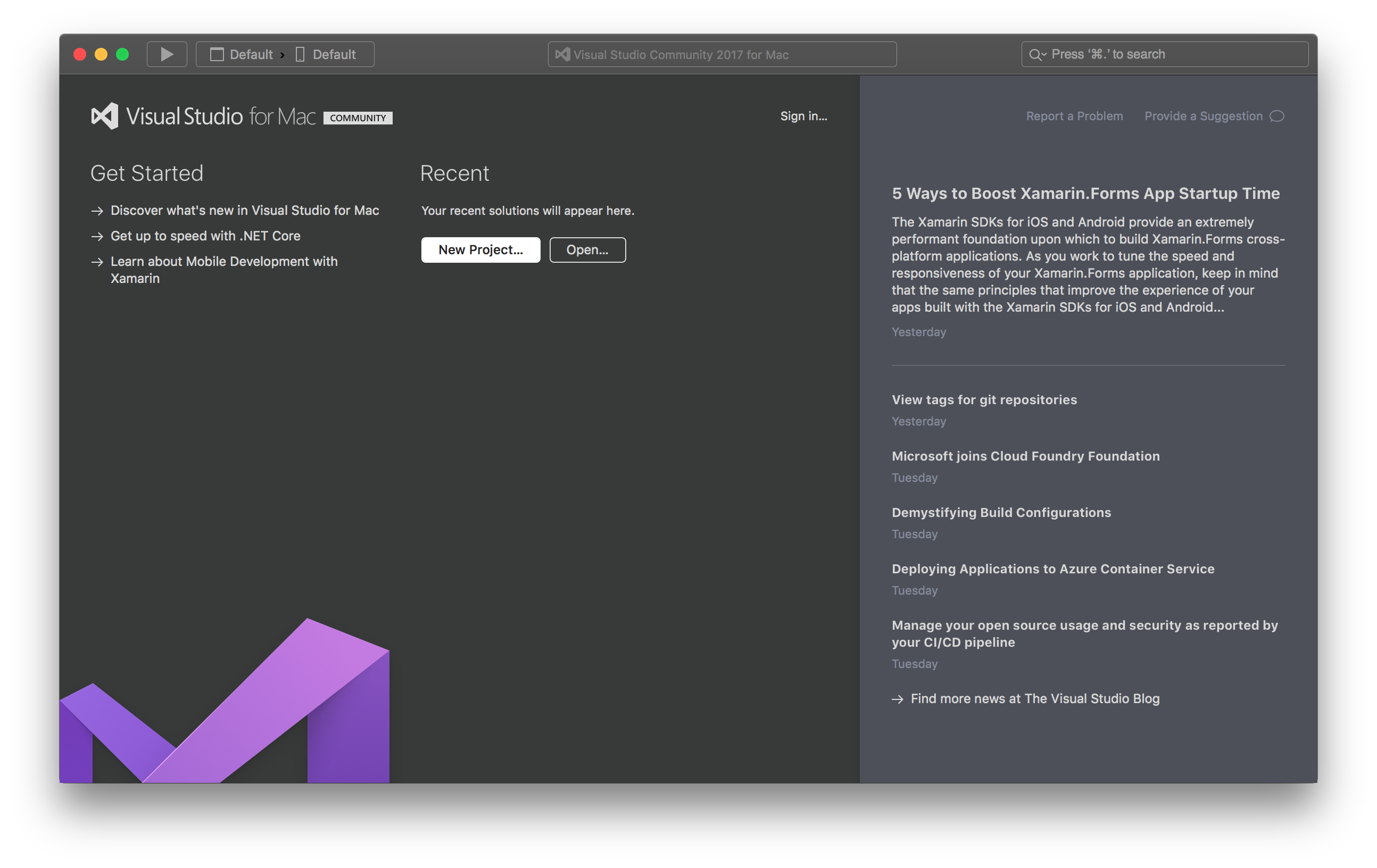The width and height of the screenshot is (1377, 868).
Task: Open Discover what's new in Visual Studio for Mac
Action: 244,211
